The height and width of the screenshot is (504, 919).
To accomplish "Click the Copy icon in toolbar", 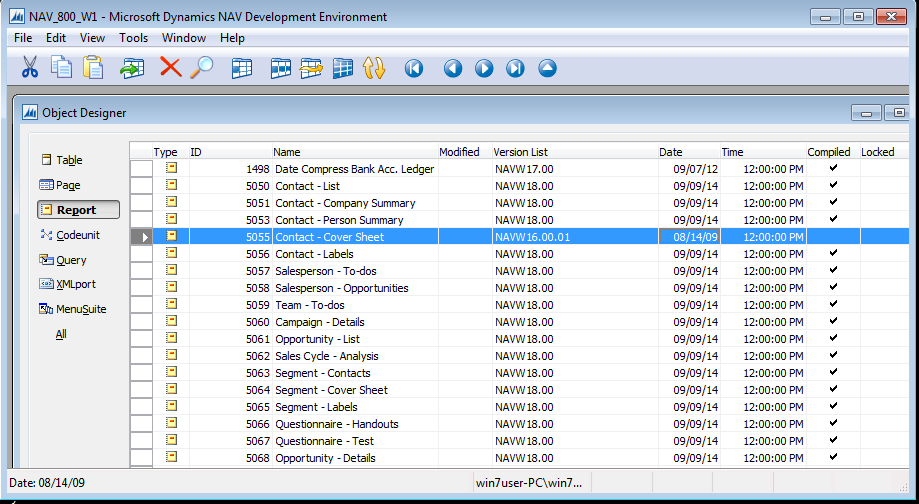I will [62, 68].
